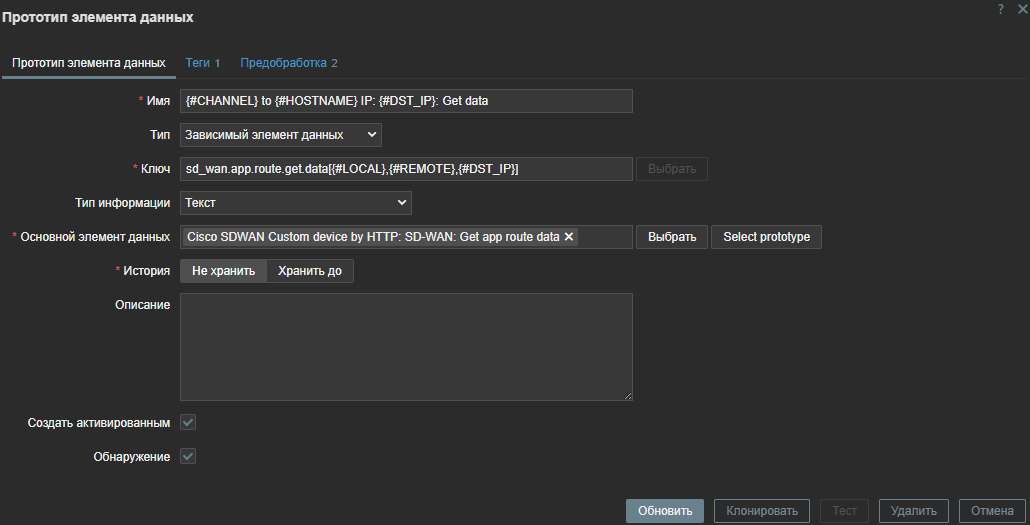Image resolution: width=1030 pixels, height=525 pixels.
Task: Click the Отмена button
Action: click(x=992, y=511)
